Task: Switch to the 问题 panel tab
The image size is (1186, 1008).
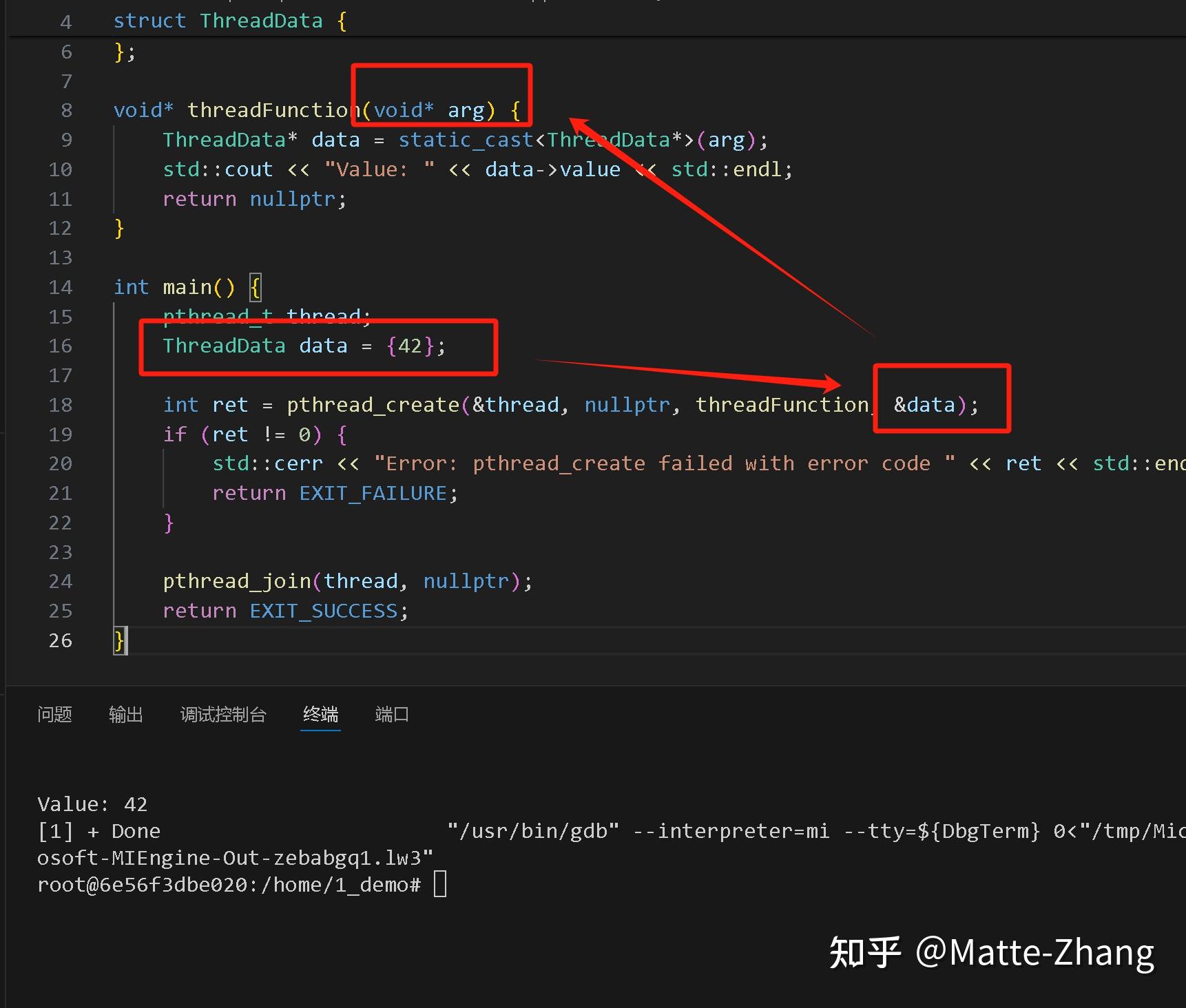Action: click(x=54, y=715)
